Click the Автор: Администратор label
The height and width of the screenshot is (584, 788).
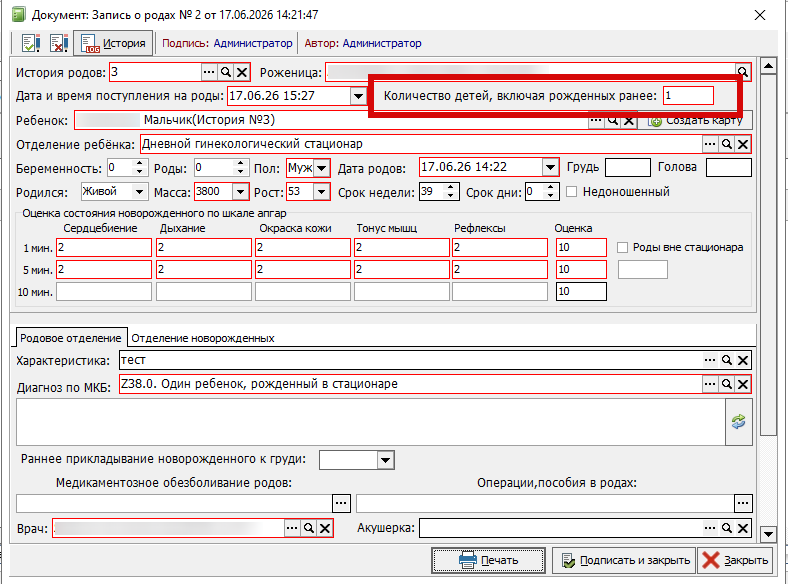point(363,43)
